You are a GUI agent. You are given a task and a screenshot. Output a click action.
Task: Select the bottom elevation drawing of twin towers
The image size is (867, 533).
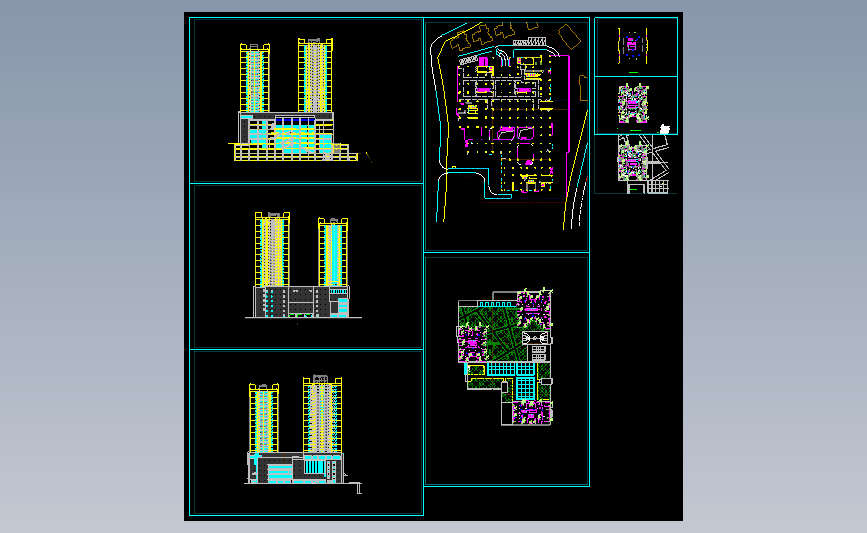click(303, 433)
